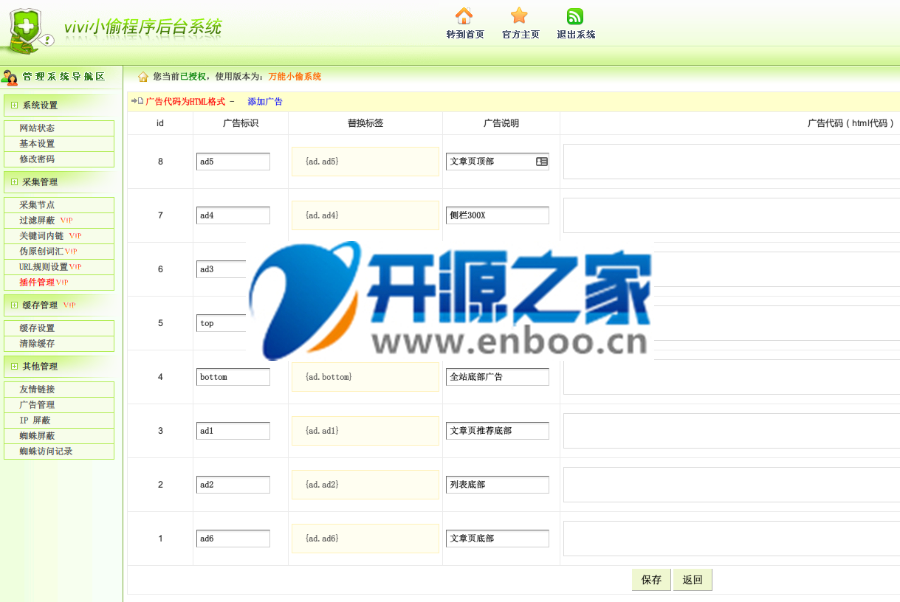
Task: Collapse the 其他管理 section
Action: pyautogui.click(x=14, y=366)
